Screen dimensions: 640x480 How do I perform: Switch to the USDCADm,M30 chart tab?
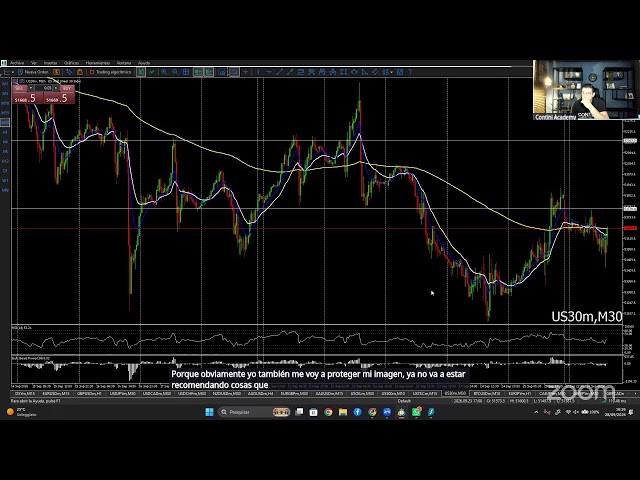(157, 393)
